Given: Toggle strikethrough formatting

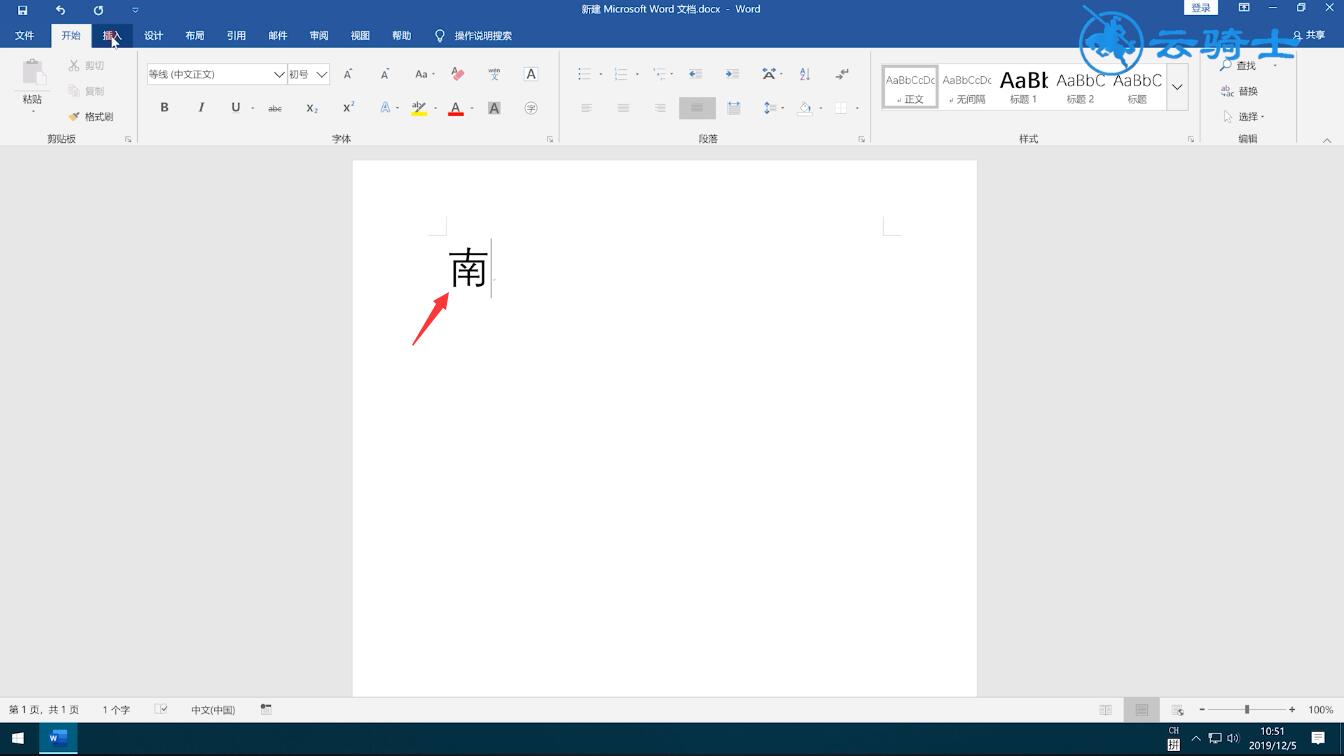Looking at the screenshot, I should 275,108.
